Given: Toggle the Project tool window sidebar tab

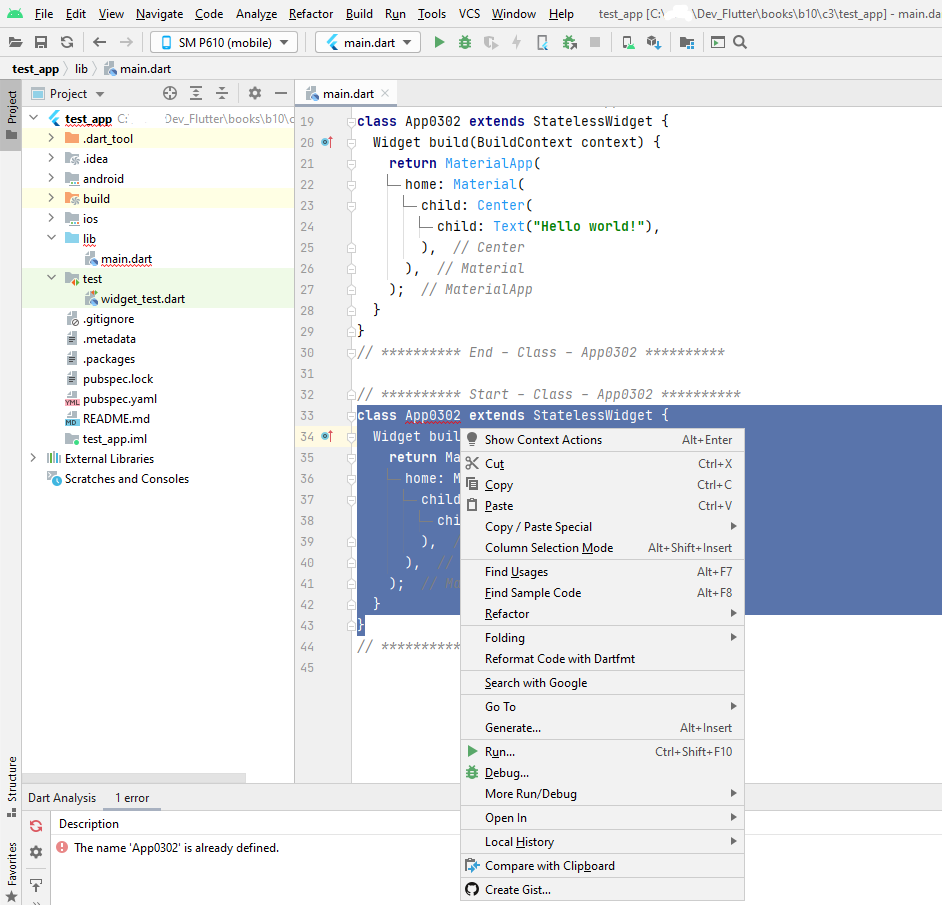Looking at the screenshot, I should (11, 116).
